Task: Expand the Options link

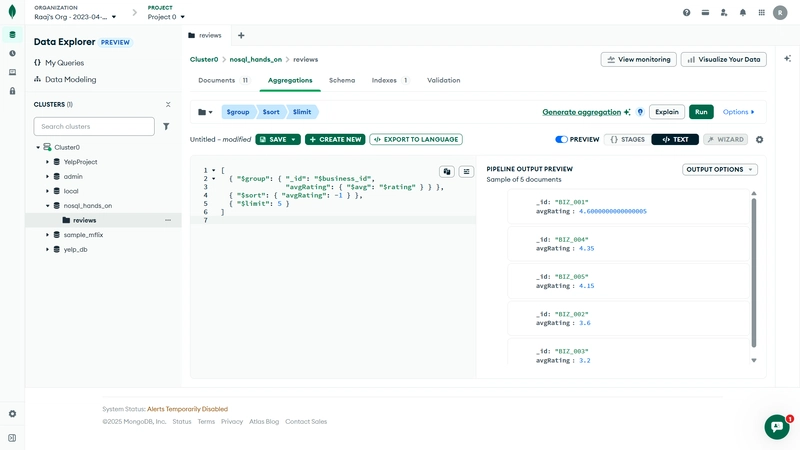Action: pyautogui.click(x=738, y=112)
